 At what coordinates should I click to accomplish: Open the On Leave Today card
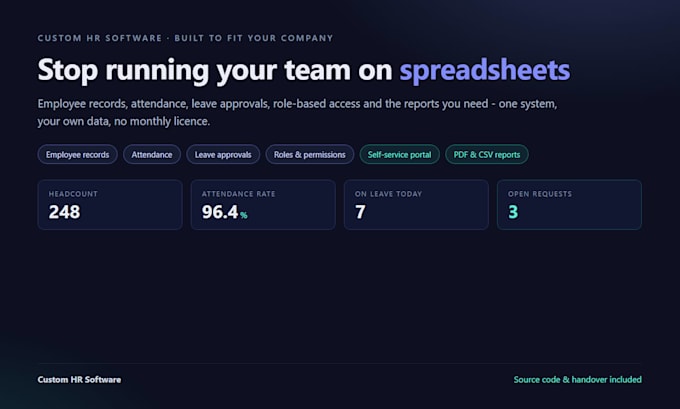click(416, 205)
